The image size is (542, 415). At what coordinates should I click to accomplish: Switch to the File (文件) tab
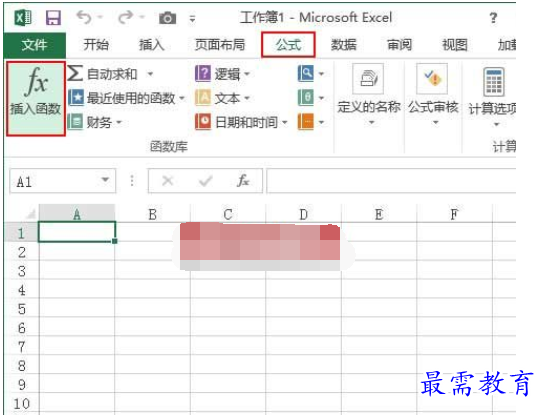tap(35, 45)
